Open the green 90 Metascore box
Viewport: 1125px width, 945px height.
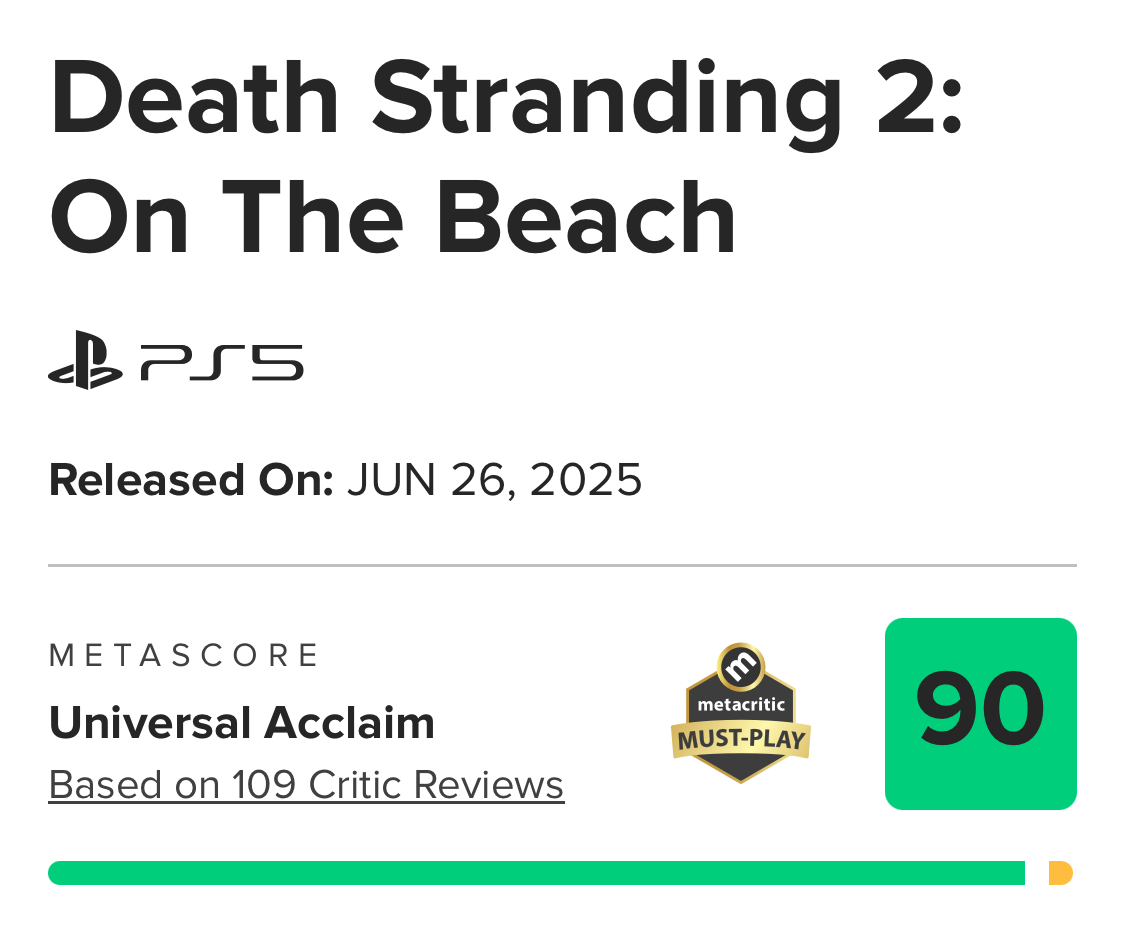[x=981, y=713]
